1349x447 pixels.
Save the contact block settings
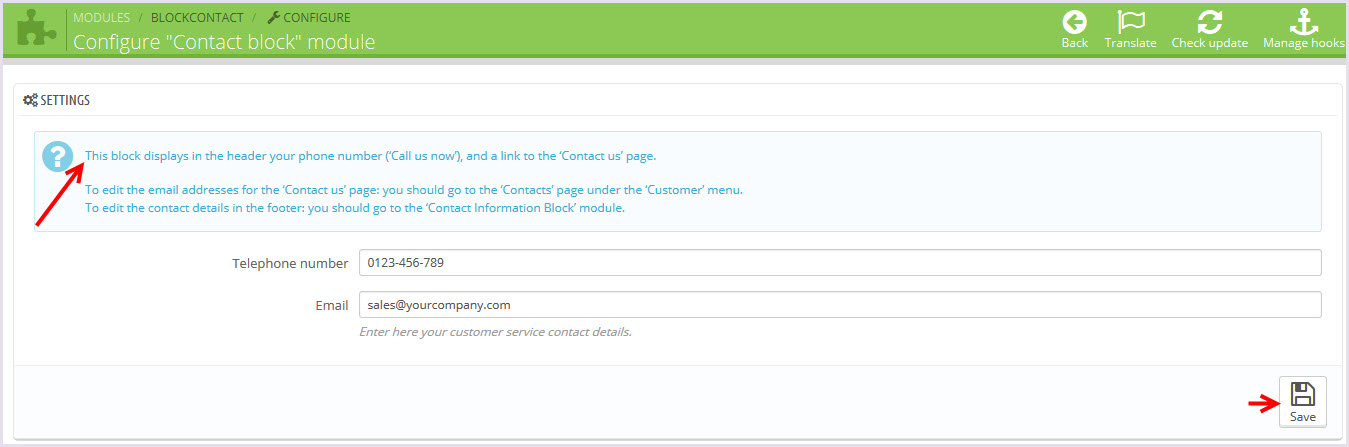click(1302, 401)
